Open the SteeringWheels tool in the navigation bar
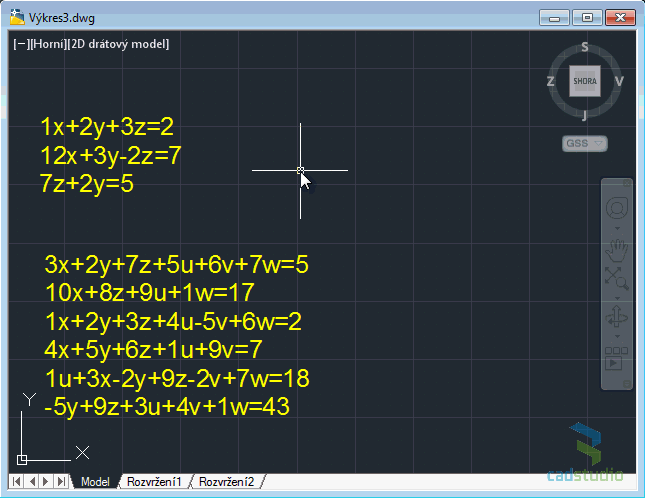This screenshot has width=645, height=498. point(617,208)
